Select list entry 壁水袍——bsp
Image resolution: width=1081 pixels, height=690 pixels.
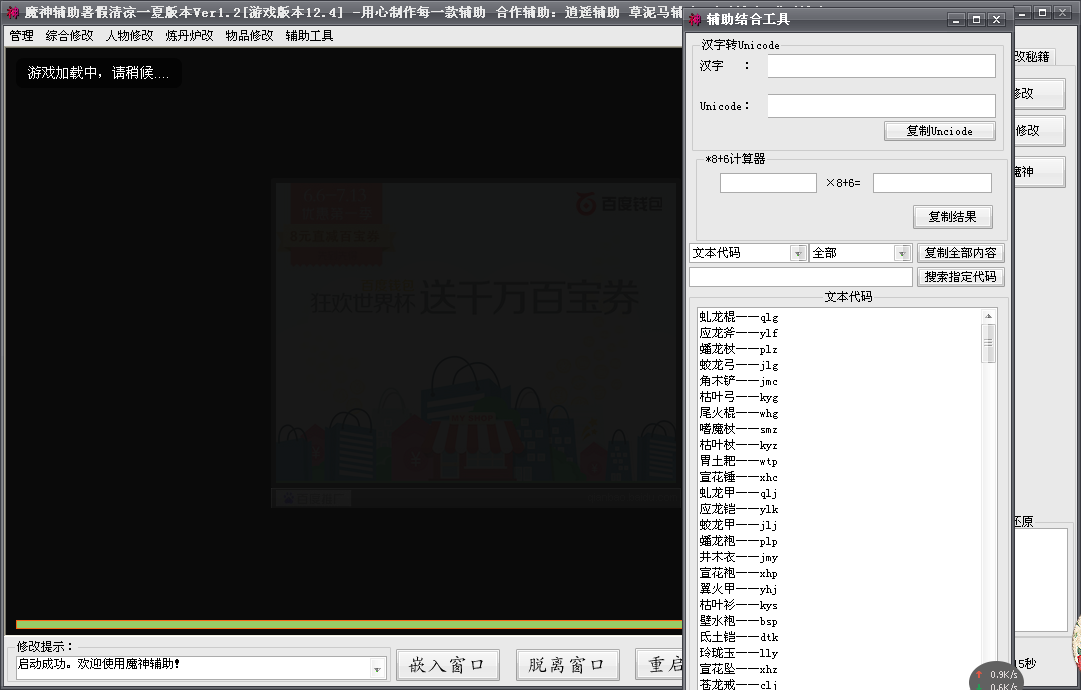pos(739,620)
